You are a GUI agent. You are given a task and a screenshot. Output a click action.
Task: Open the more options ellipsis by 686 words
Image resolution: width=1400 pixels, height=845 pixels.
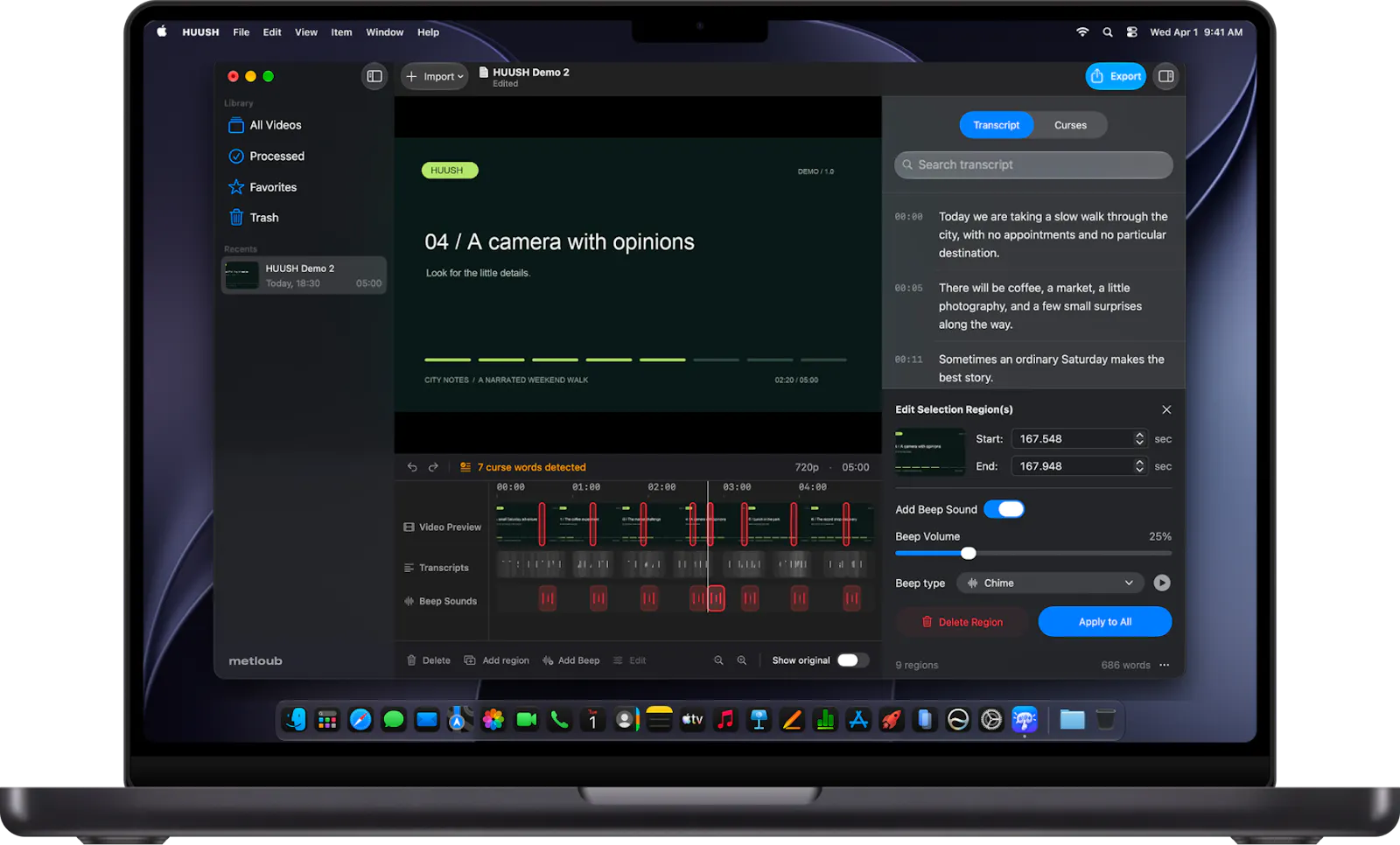click(x=1164, y=666)
